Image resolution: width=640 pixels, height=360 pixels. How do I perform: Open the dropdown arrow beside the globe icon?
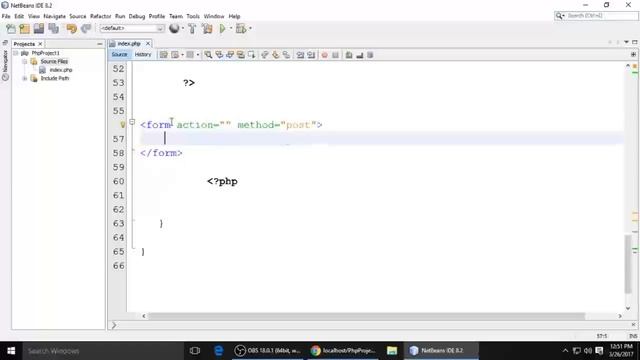pos(183,28)
